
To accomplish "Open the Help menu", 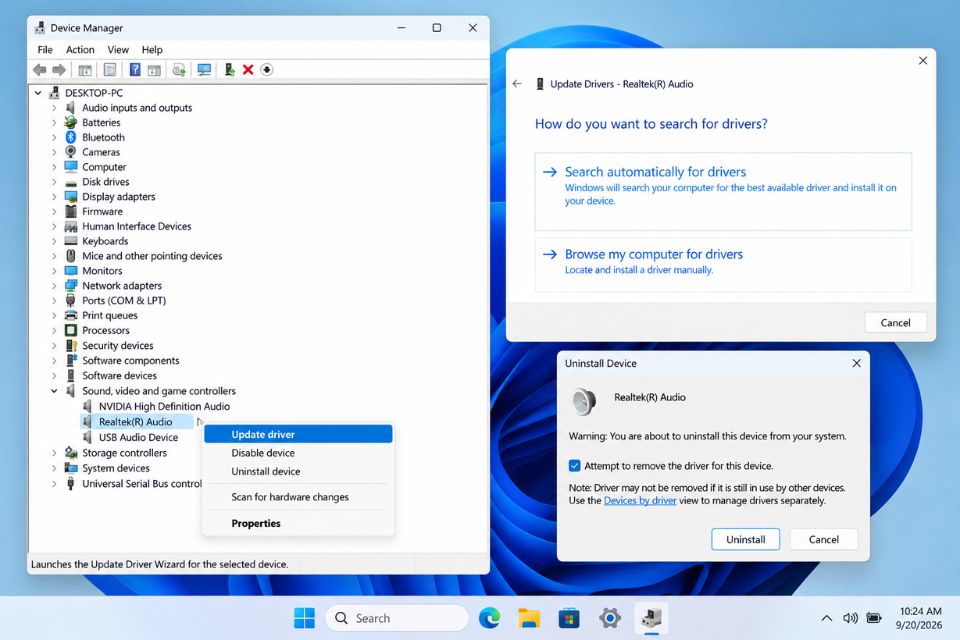I will [x=152, y=50].
